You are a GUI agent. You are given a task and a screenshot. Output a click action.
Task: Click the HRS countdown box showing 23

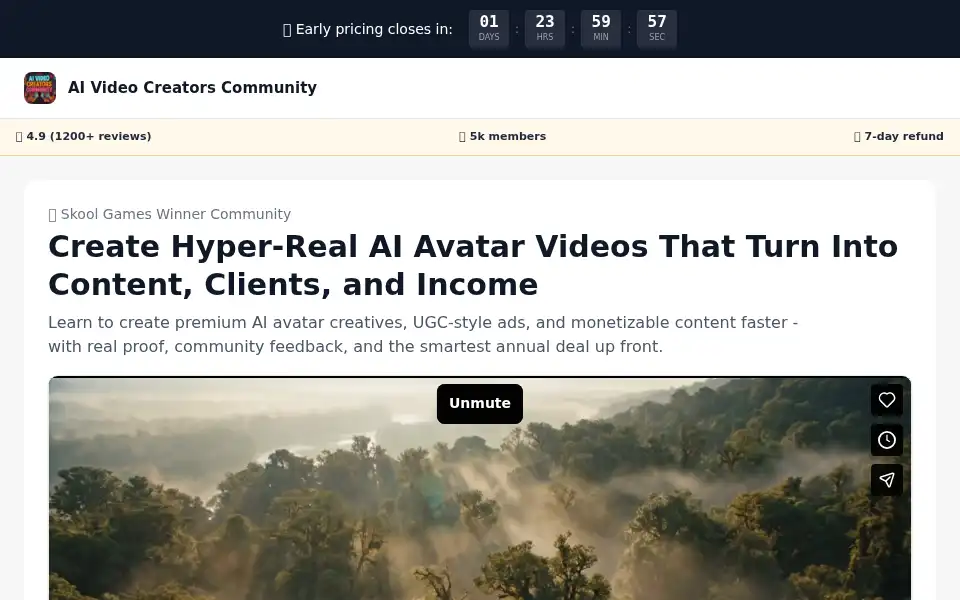(545, 29)
